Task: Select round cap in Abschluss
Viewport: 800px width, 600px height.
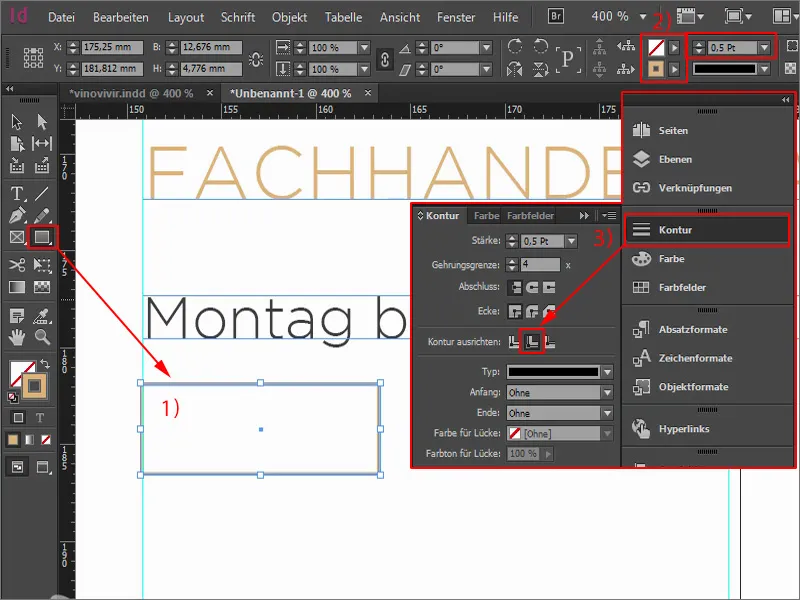Action: (532, 288)
